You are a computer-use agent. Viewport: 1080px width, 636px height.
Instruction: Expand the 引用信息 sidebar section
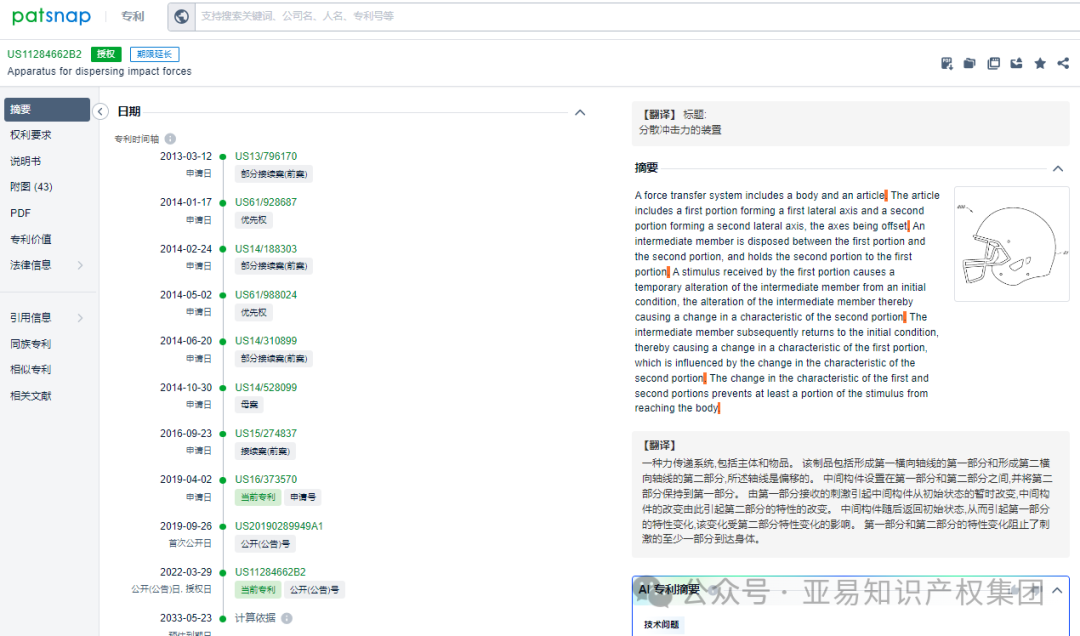pyautogui.click(x=33, y=318)
